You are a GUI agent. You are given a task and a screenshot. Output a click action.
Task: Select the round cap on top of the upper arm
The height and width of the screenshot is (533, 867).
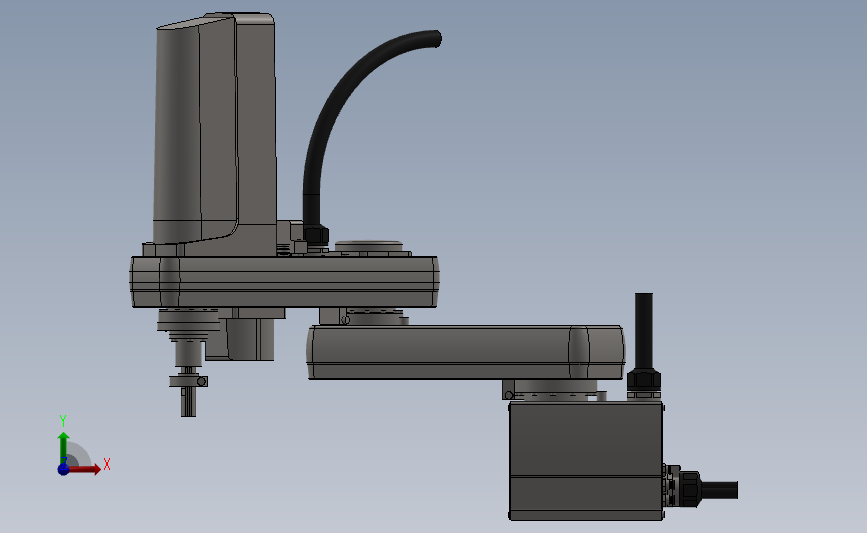point(369,247)
